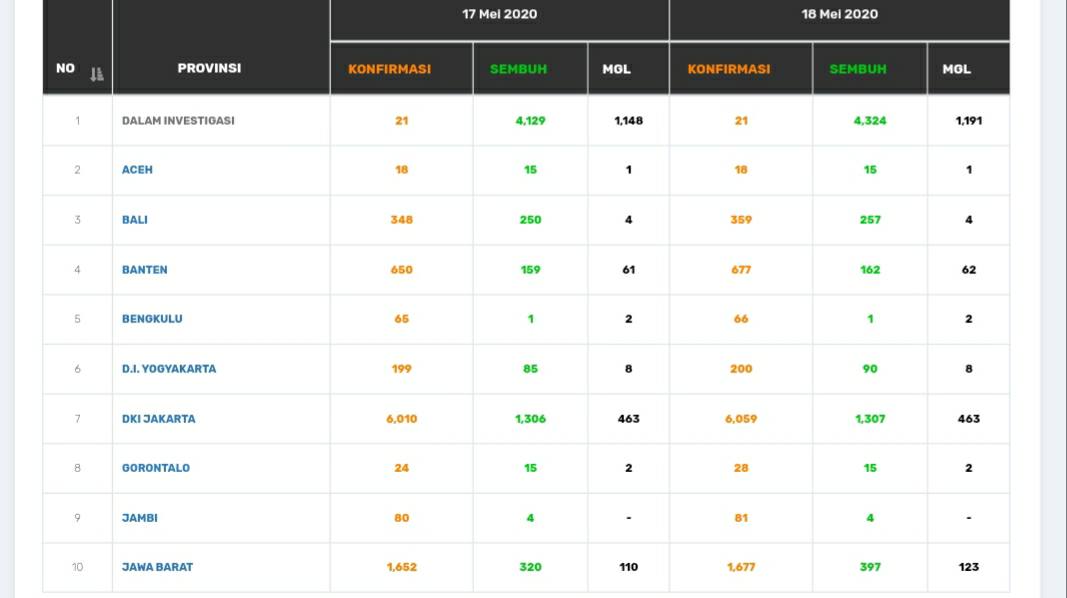The width and height of the screenshot is (1067, 598).
Task: Click the PROVINSI column header
Action: coord(209,69)
